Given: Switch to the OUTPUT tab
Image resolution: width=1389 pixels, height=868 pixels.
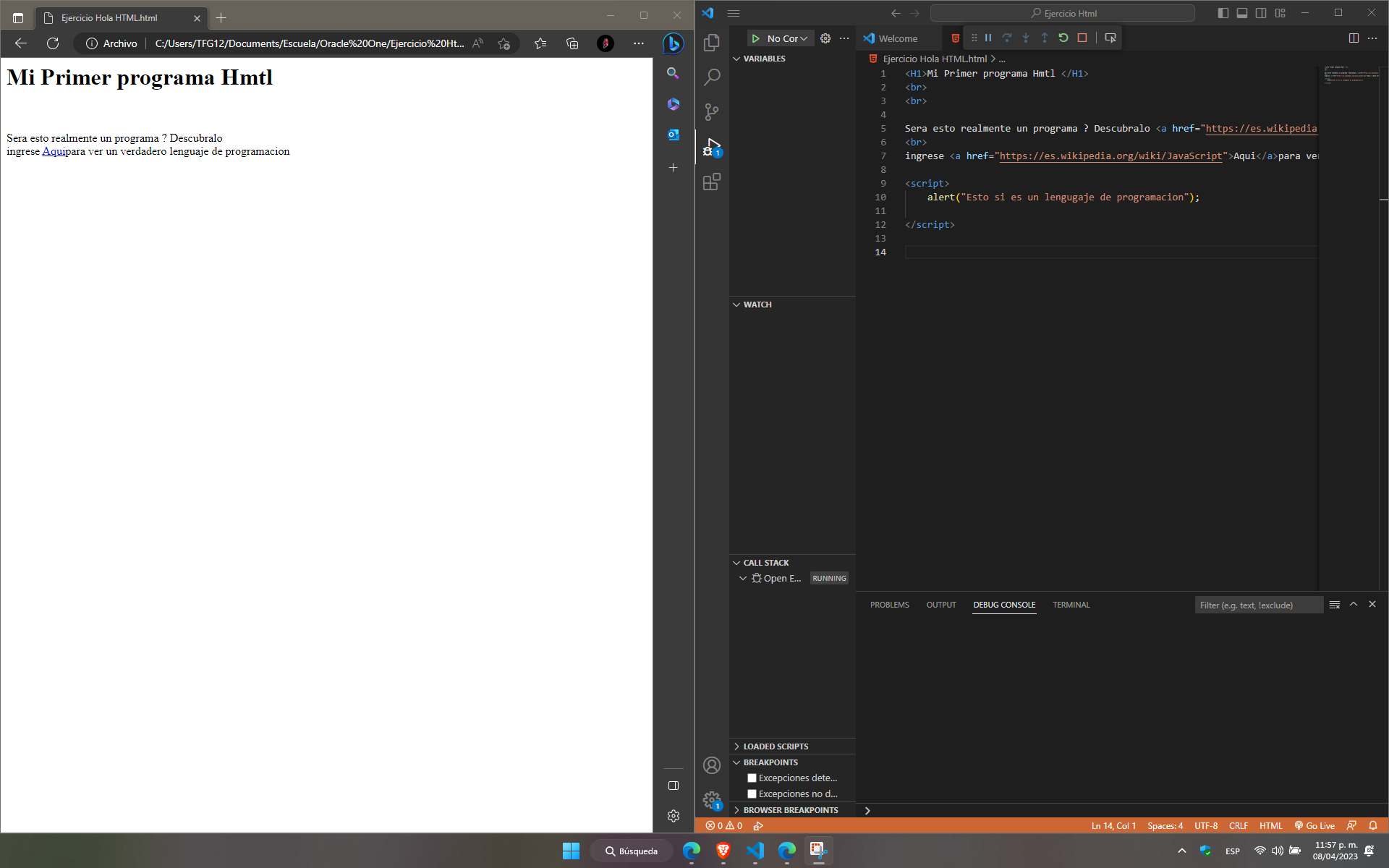Looking at the screenshot, I should point(940,605).
